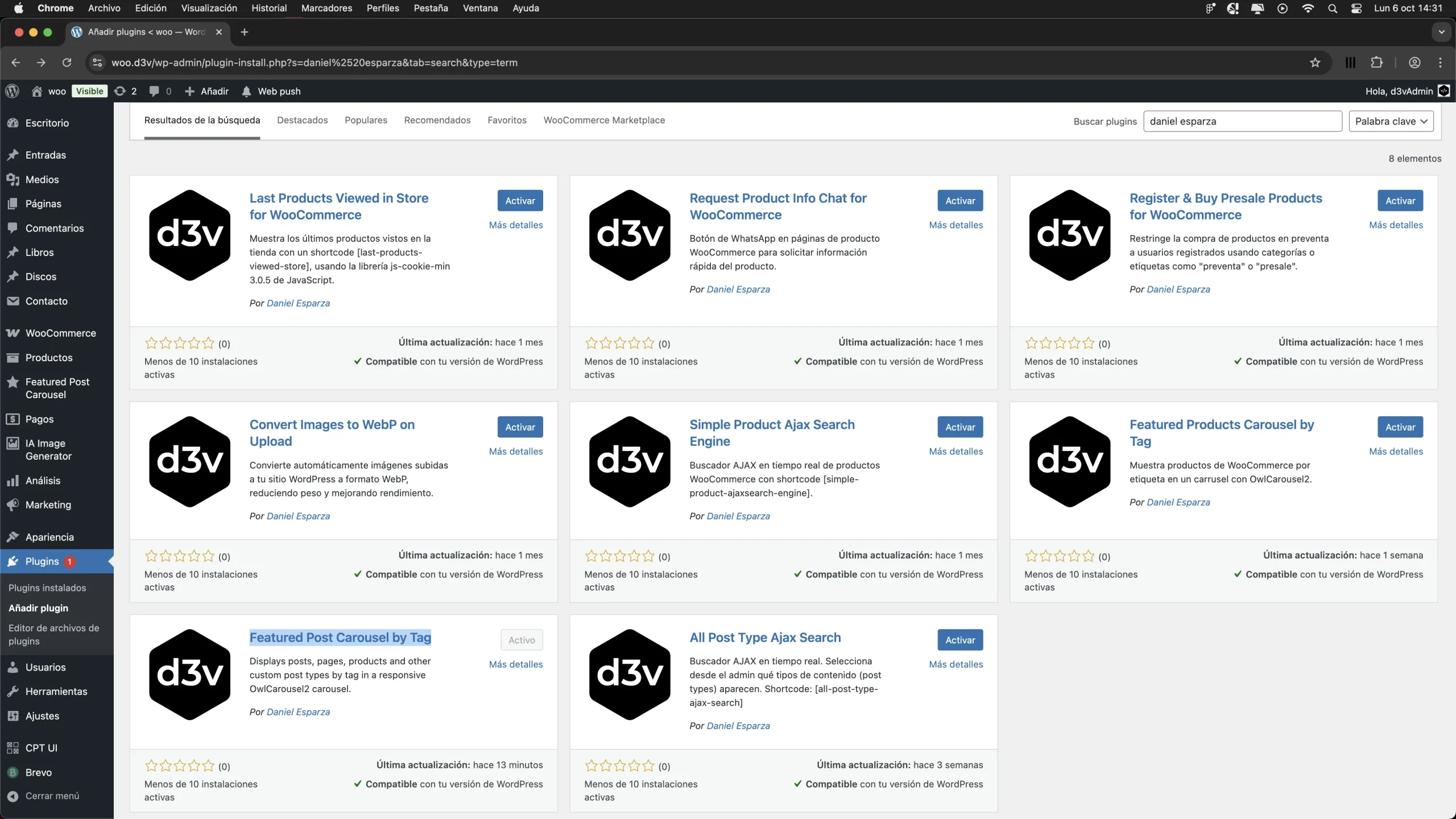
Task: Activate Simple Product Ajax Search Engine
Action: click(x=960, y=427)
